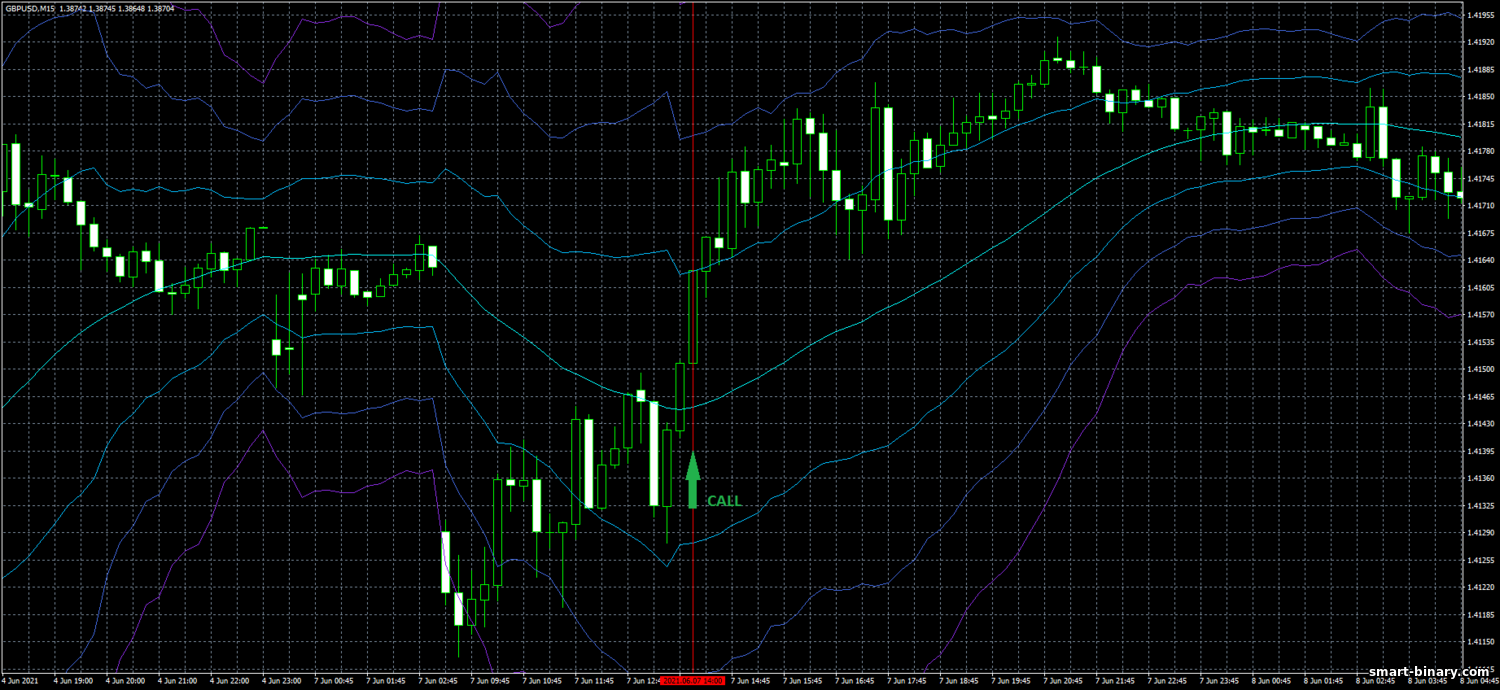Viewport: 1500px width, 690px height.
Task: Click the 7 Jun 17:45 time label
Action: pos(906,680)
